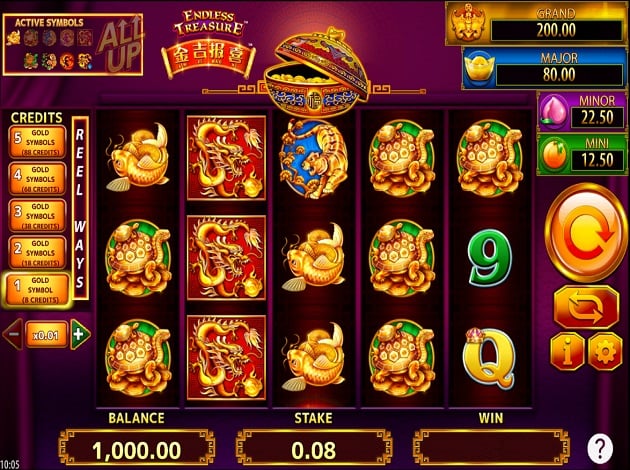
Task: Open help with the question mark icon
Action: [600, 446]
